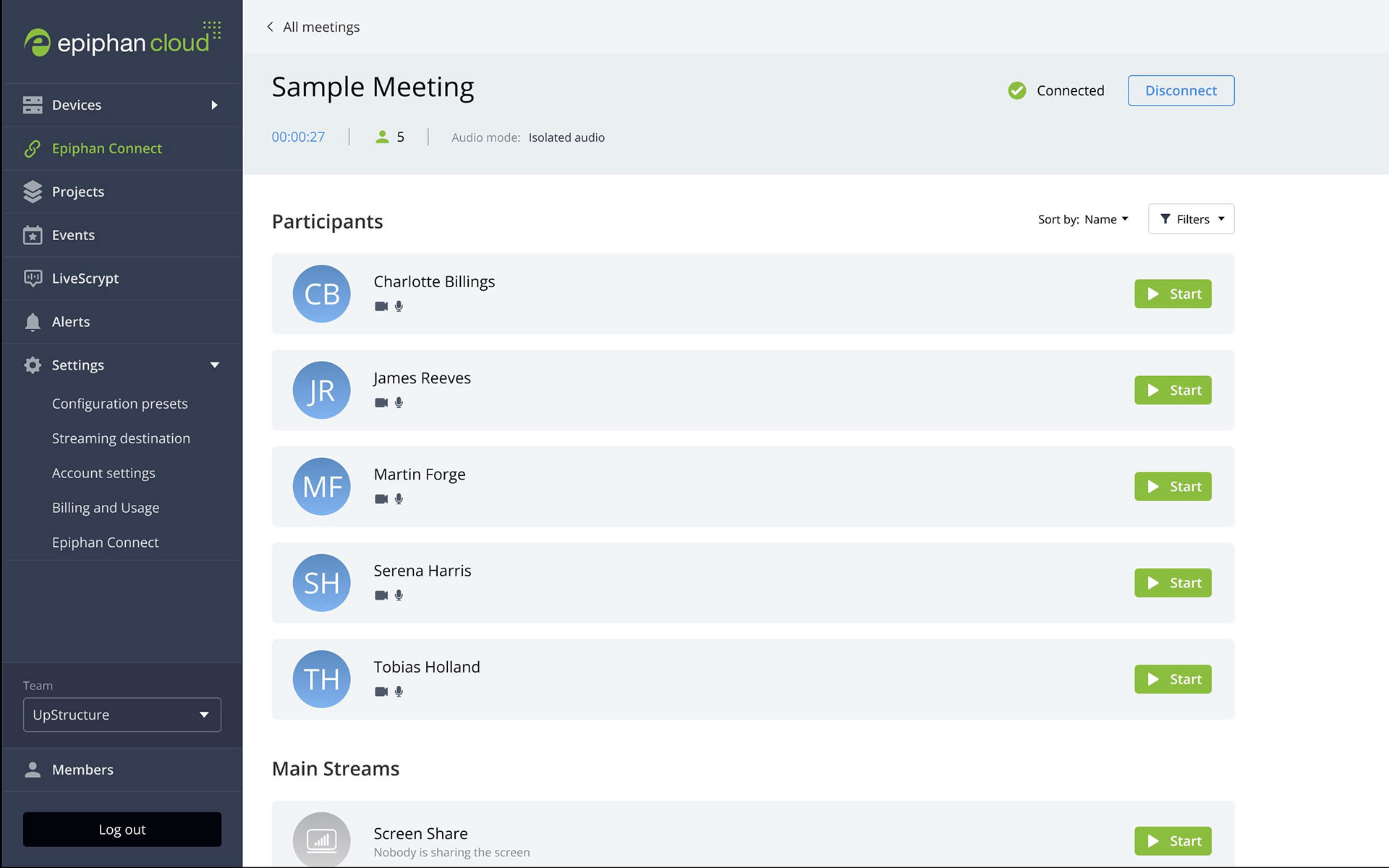Click the Devices server icon

click(x=33, y=105)
